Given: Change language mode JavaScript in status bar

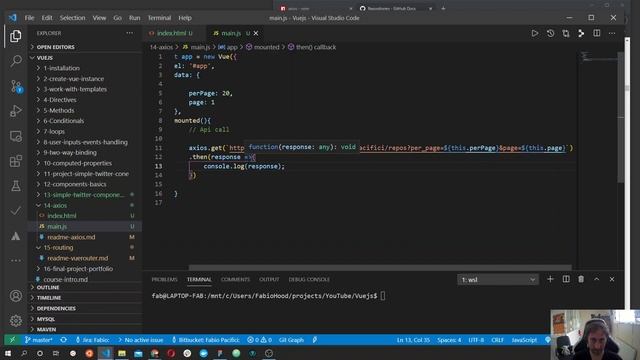Looking at the screenshot, I should [x=524, y=340].
